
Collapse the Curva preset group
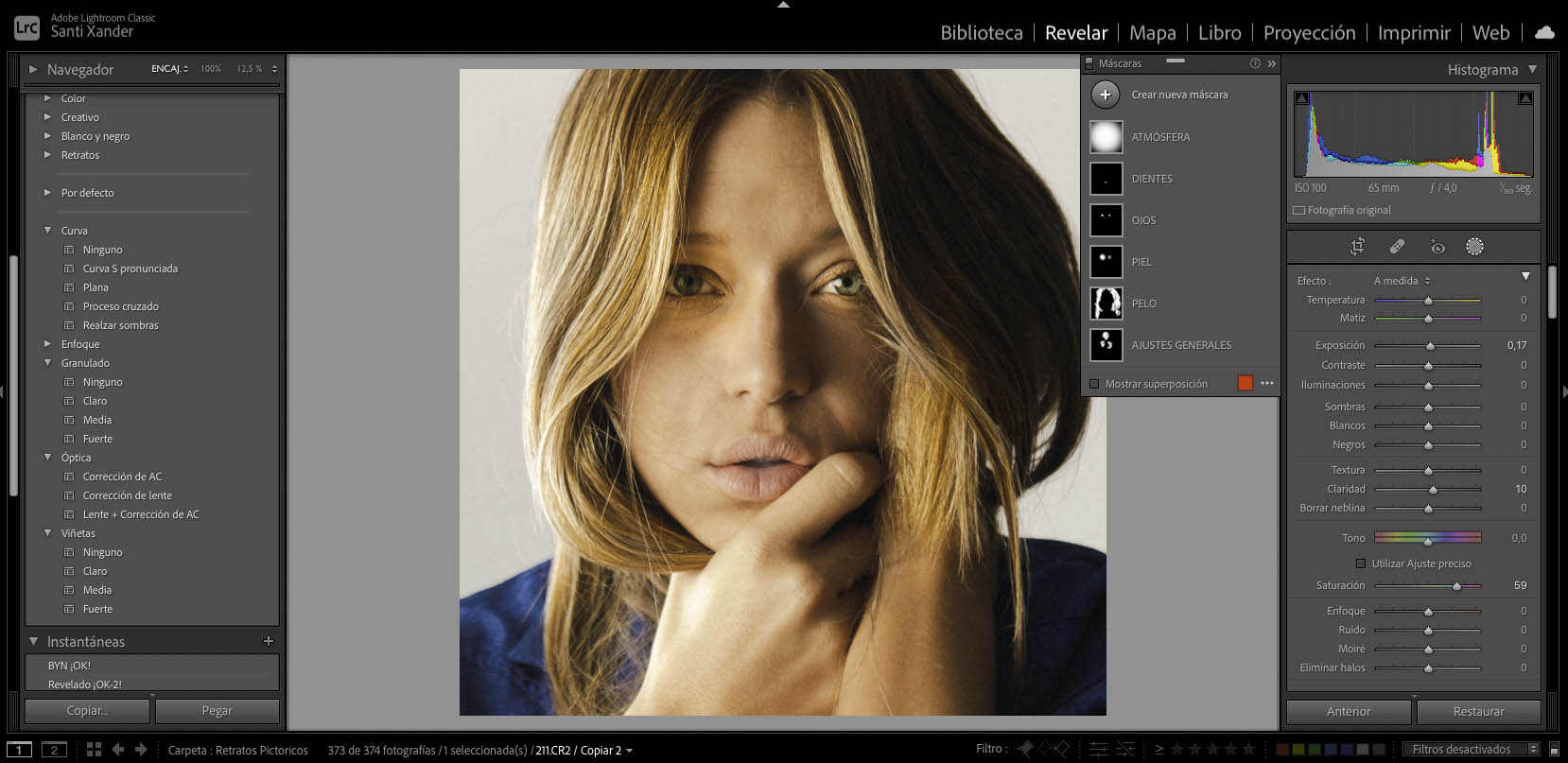click(x=47, y=231)
